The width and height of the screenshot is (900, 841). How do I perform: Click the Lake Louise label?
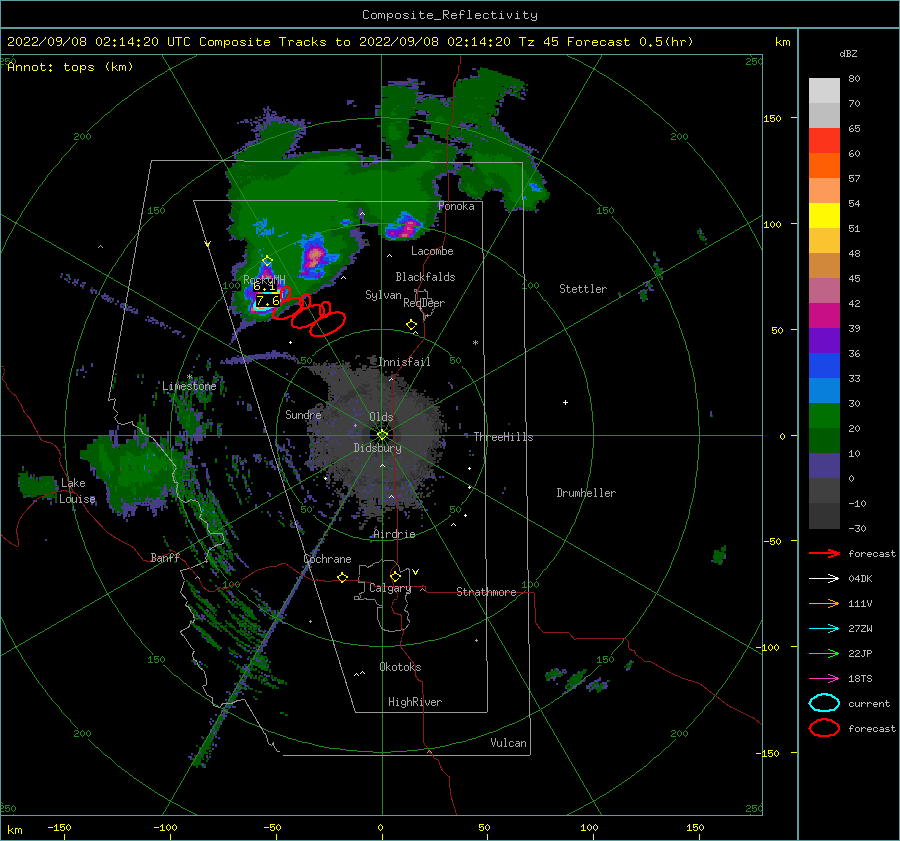[77, 491]
